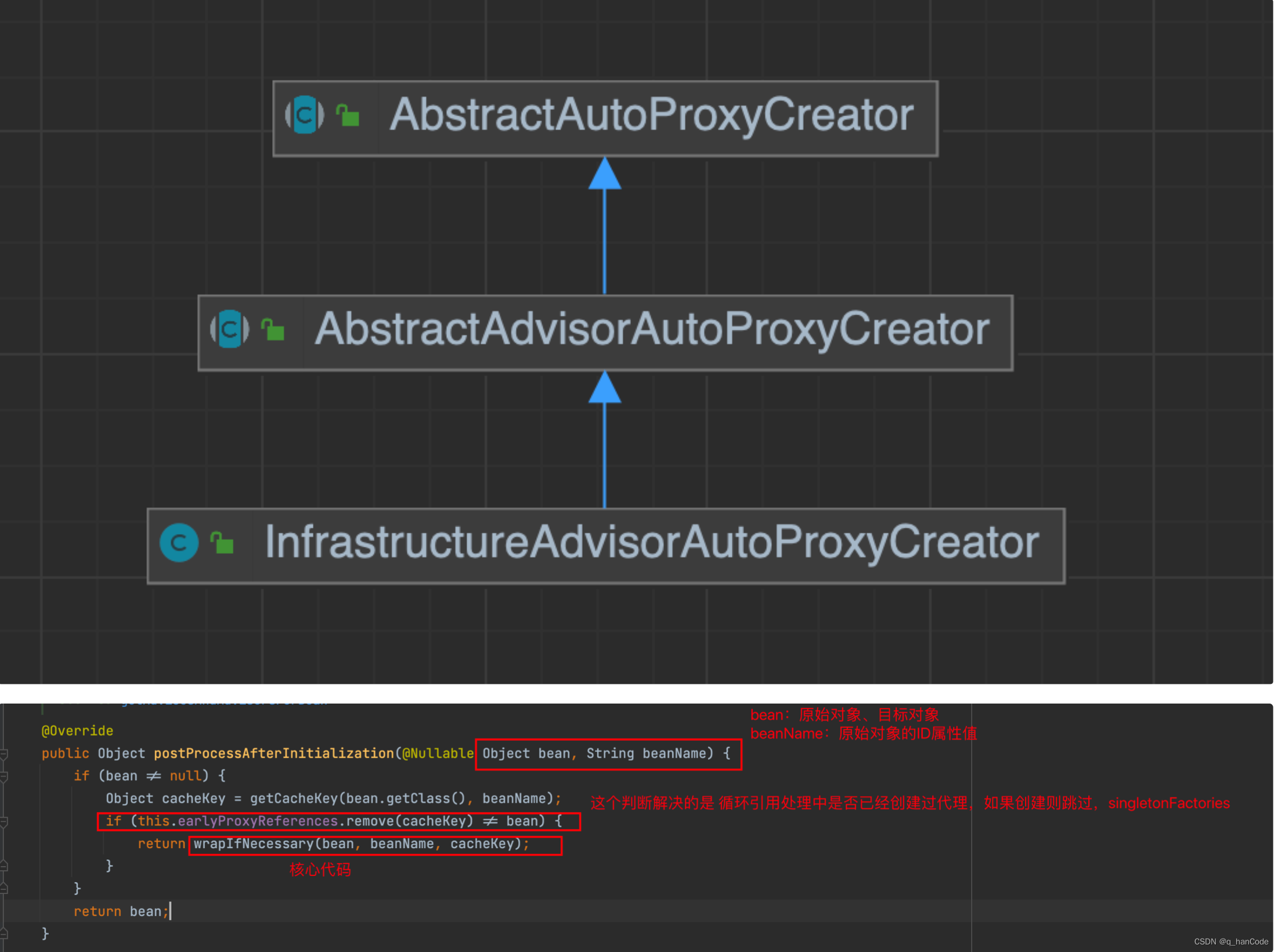Screen dimensions: 1278x952
Task: Collapse the postProcessAfterInitialization method fold marker
Action: [4, 754]
